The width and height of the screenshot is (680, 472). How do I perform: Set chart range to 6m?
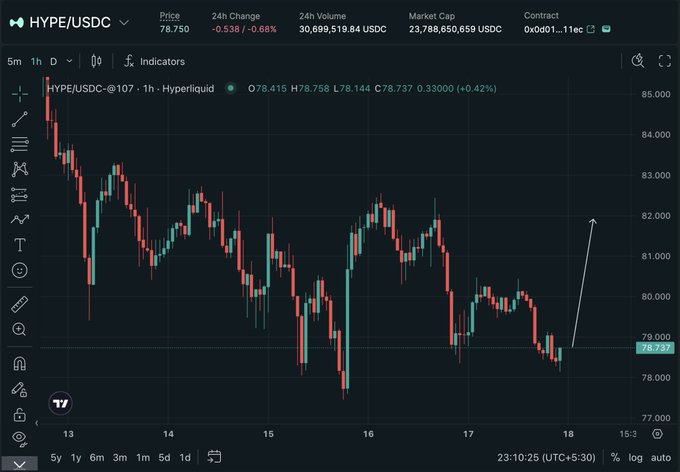(97, 458)
